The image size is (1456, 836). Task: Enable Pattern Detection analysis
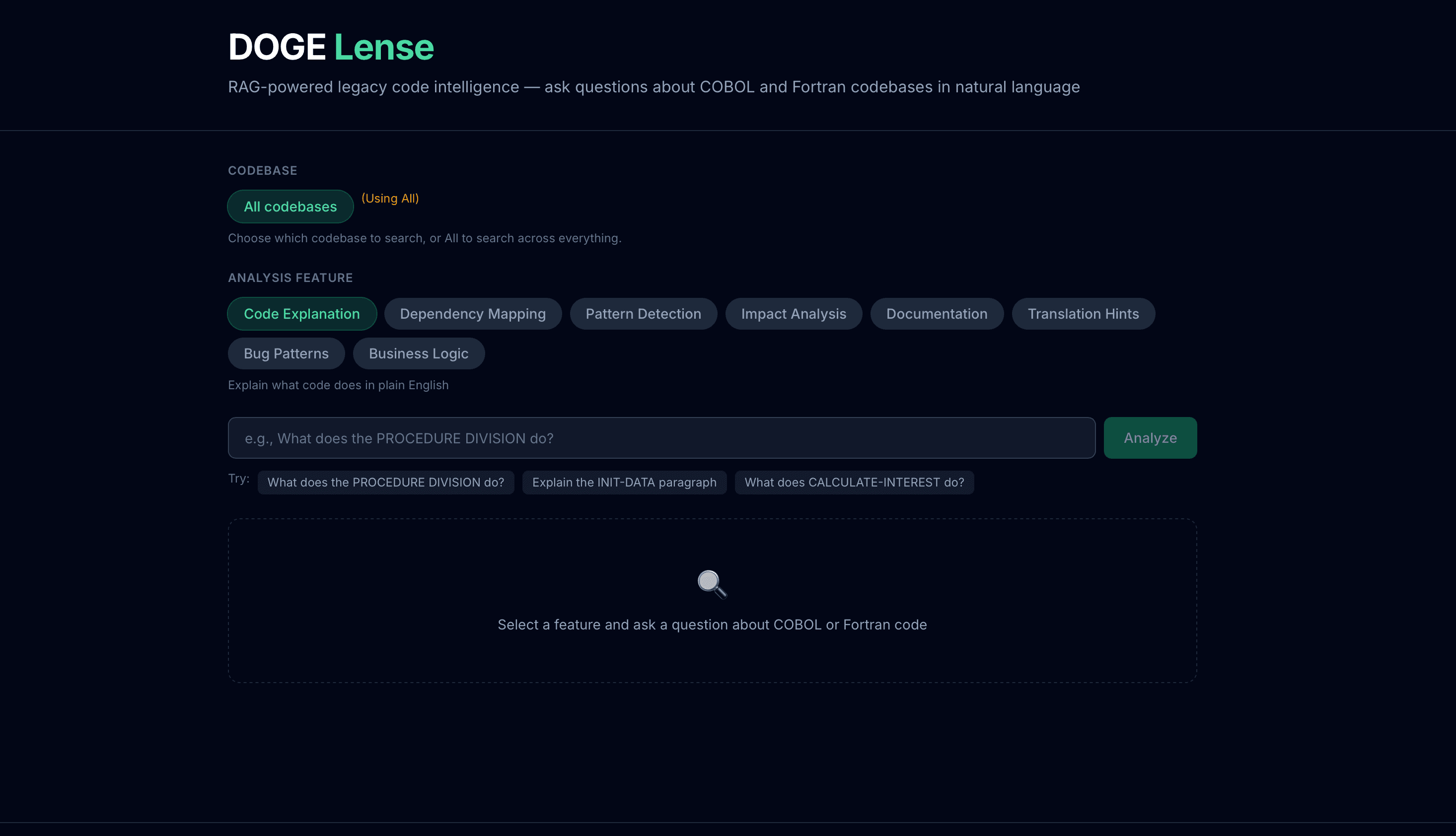[x=643, y=314]
